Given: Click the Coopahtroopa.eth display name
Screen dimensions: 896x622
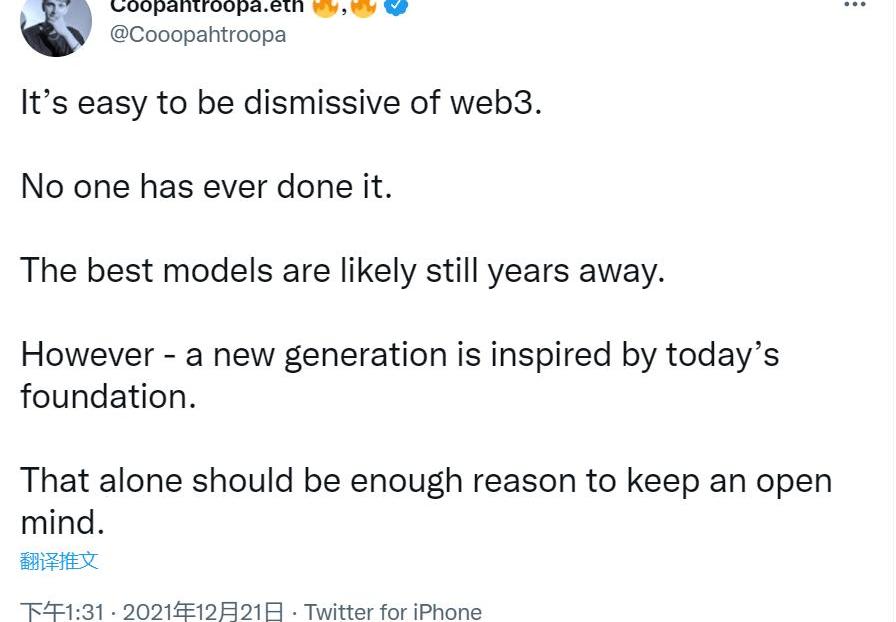Looking at the screenshot, I should (x=206, y=6).
